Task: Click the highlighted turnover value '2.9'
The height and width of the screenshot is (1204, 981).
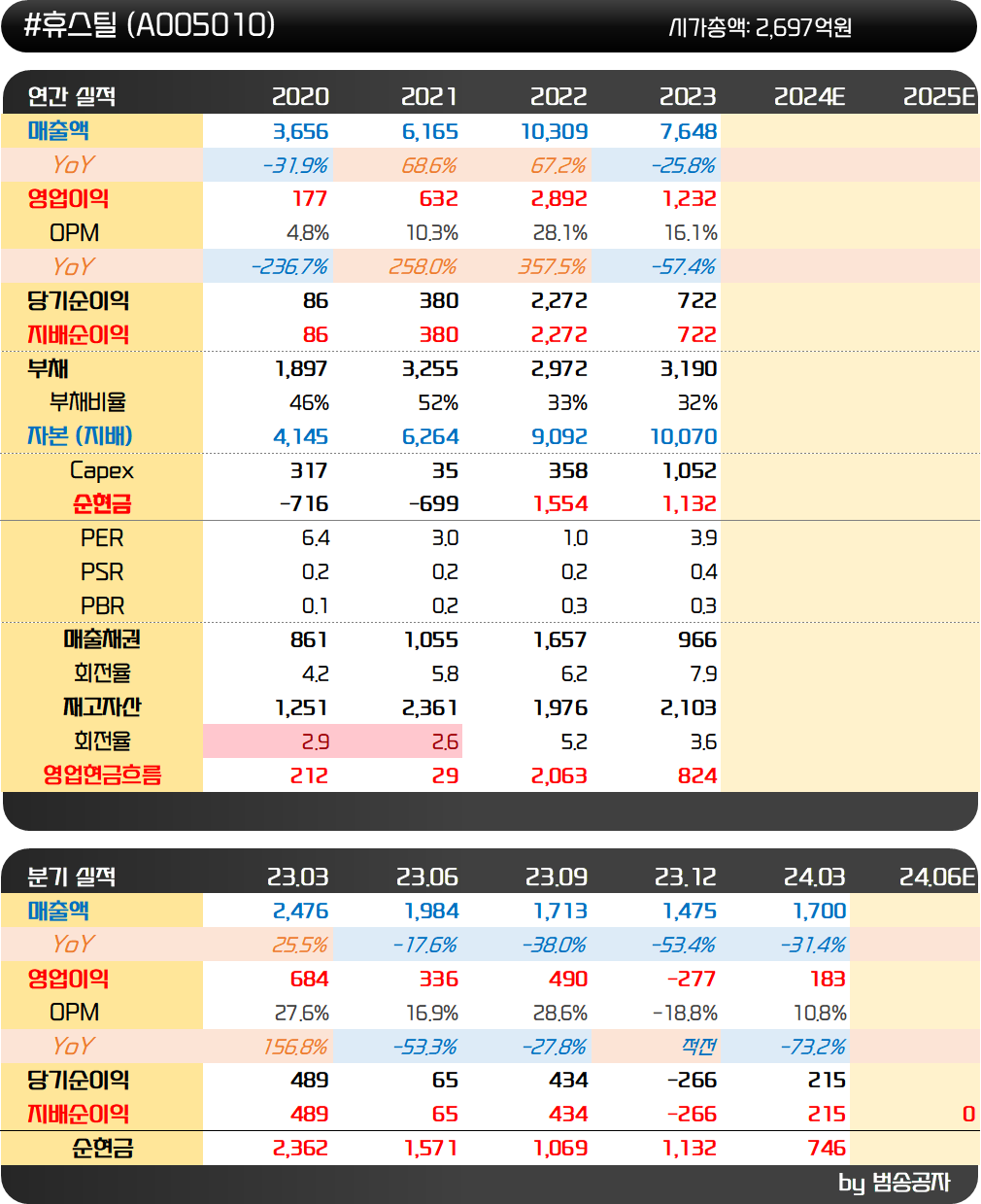Action: [x=316, y=741]
